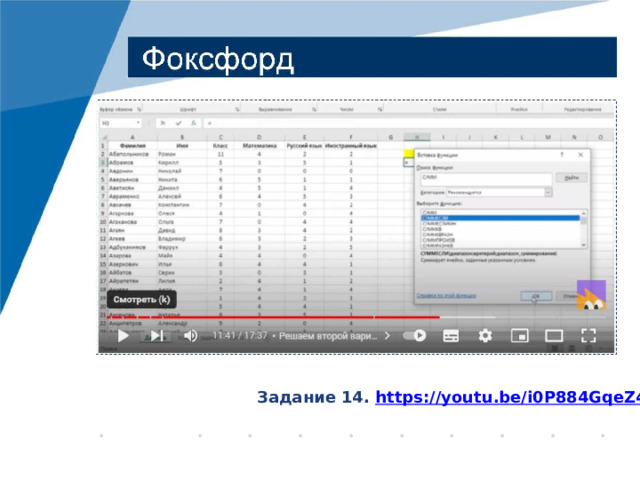Click the 'Смотреть (k)' tooltip label
The width and height of the screenshot is (640, 480).
[142, 300]
